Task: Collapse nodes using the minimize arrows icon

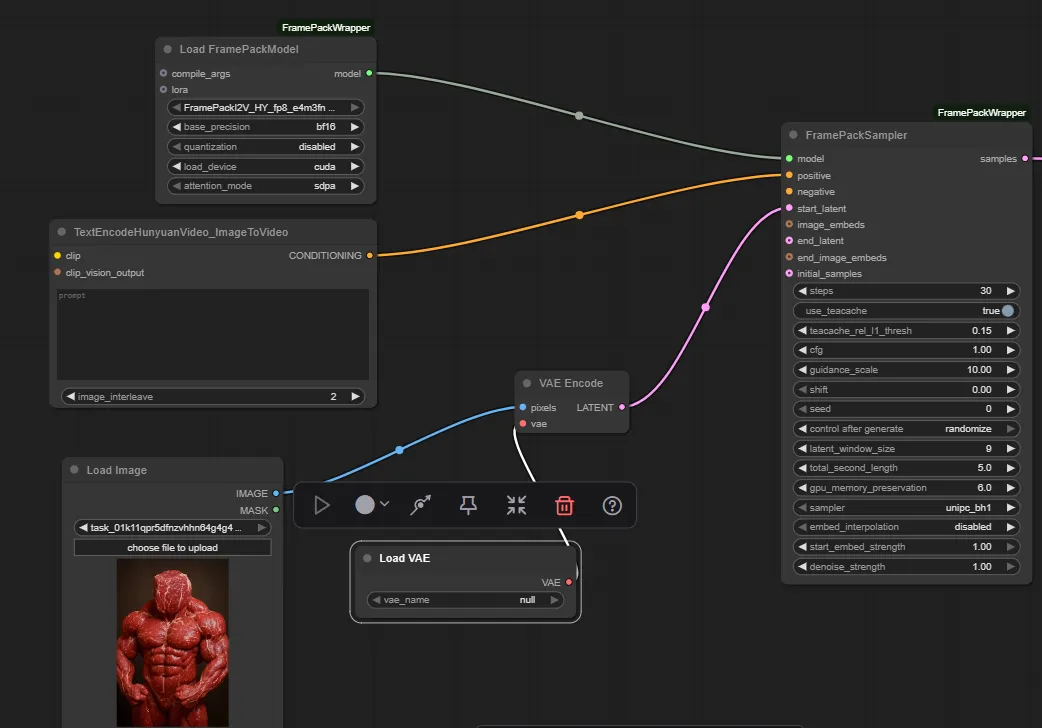Action: tap(516, 505)
